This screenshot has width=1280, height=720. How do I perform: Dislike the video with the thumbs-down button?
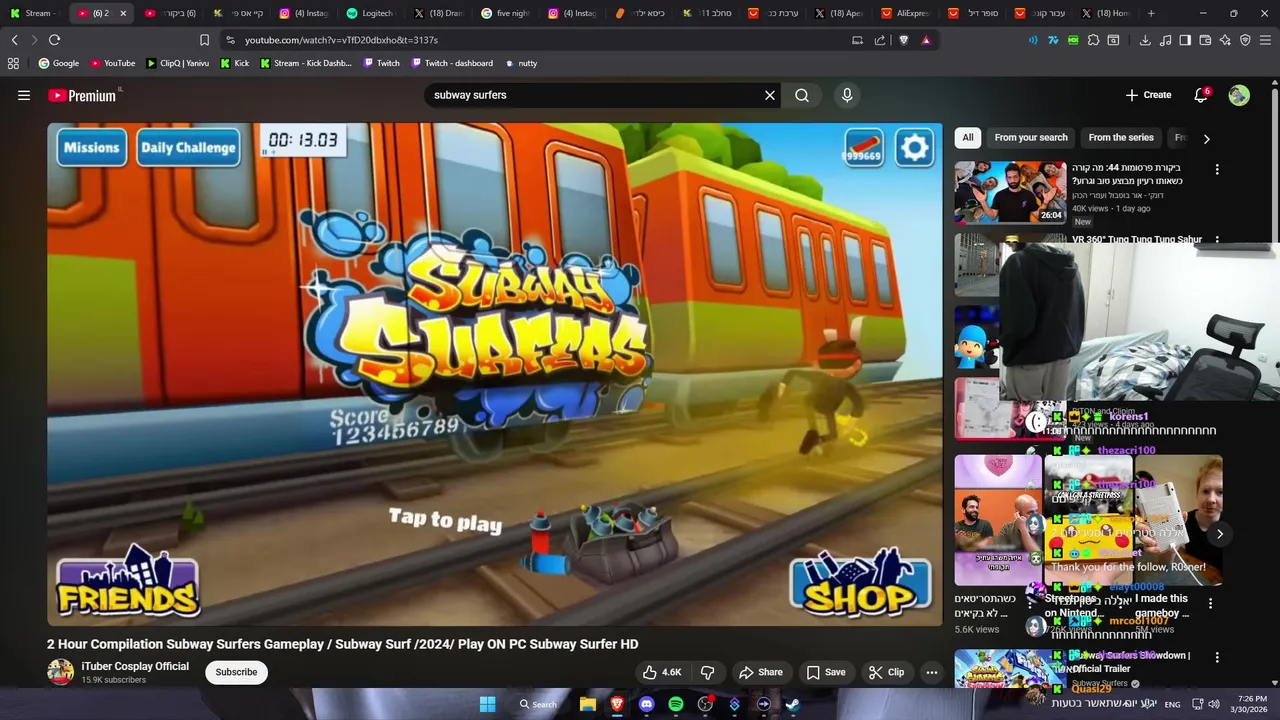tap(708, 672)
